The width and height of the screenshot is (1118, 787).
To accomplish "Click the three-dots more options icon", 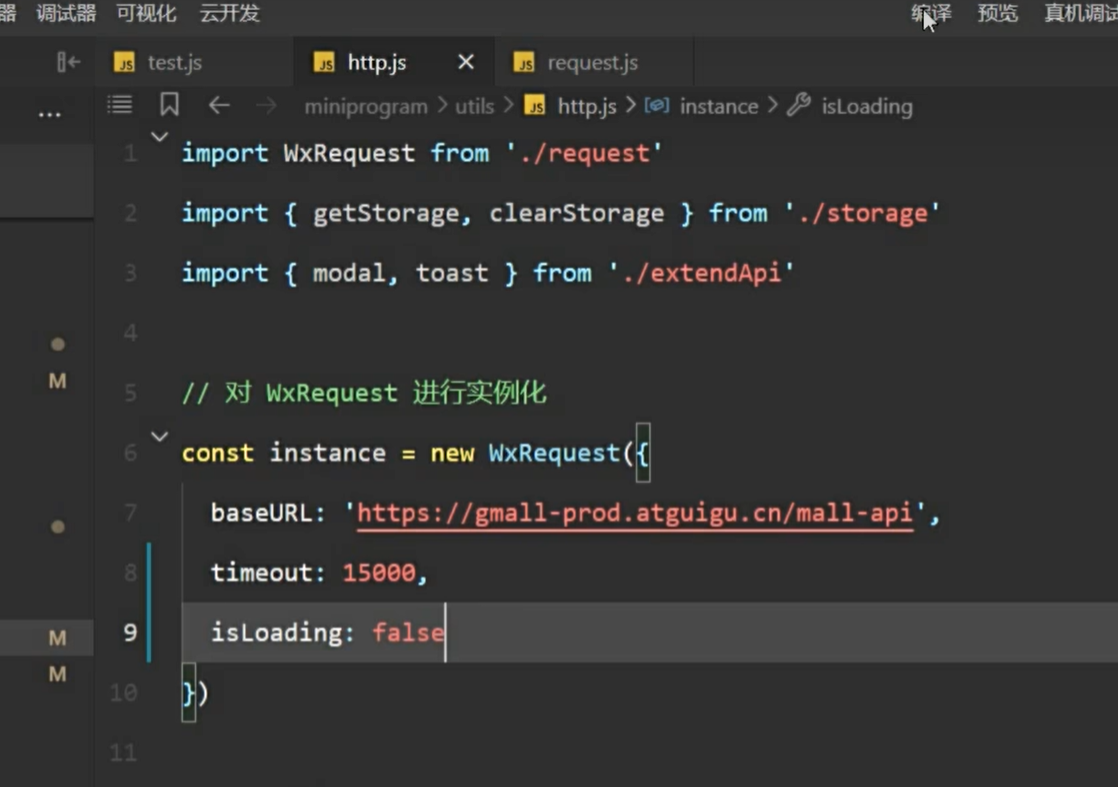I will pos(49,115).
